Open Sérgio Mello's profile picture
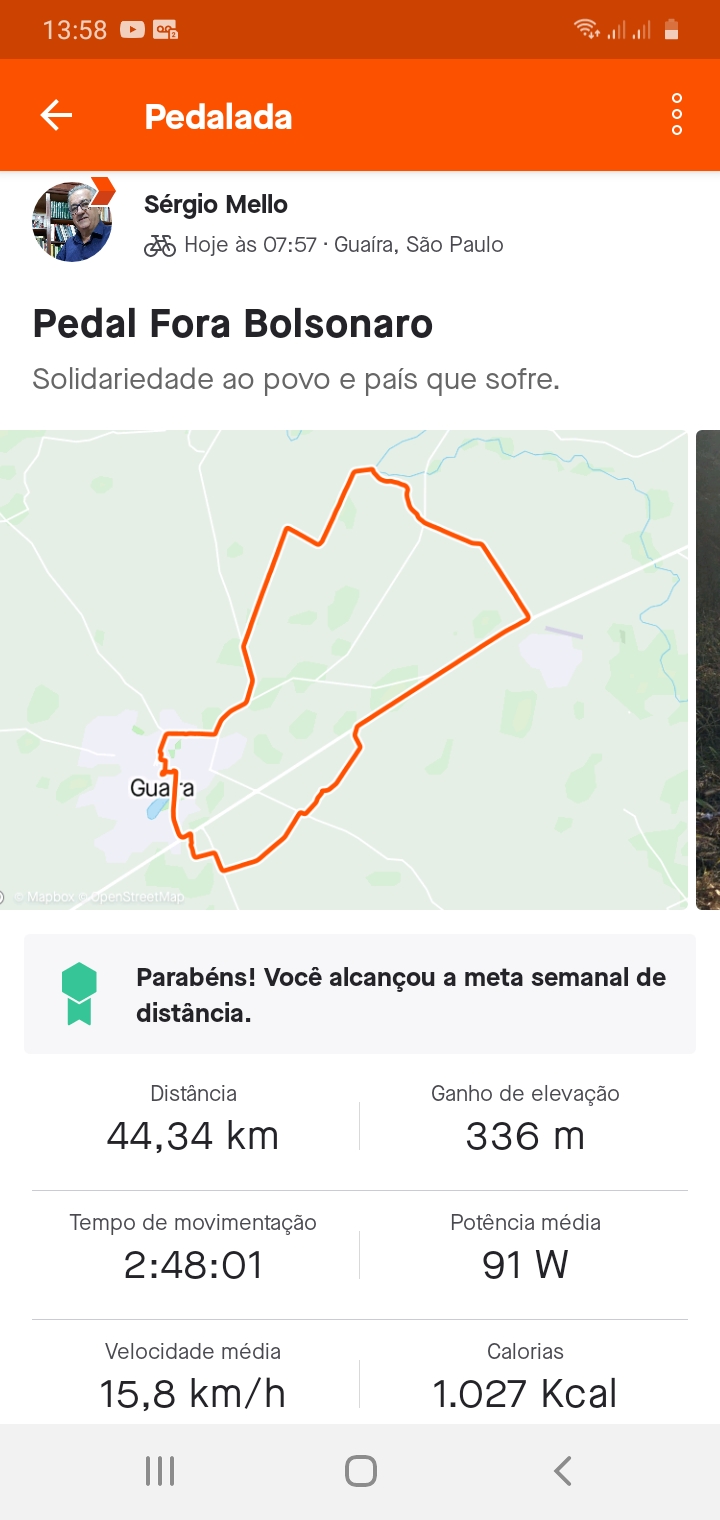This screenshot has height=1520, width=720. pos(72,221)
